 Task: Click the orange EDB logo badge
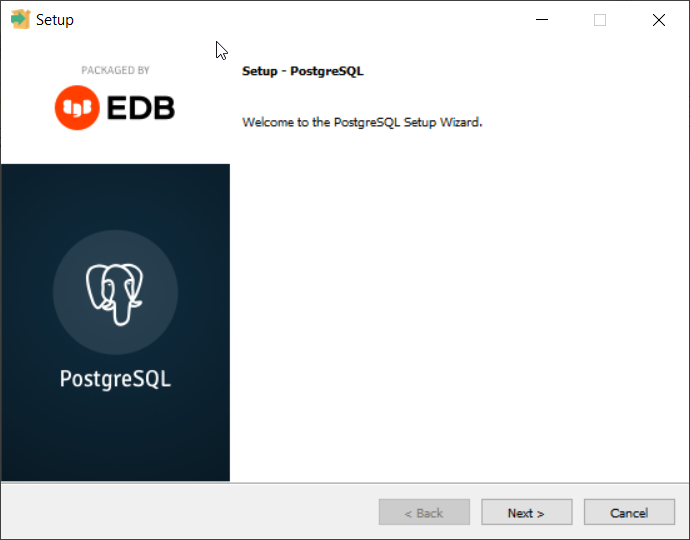click(75, 108)
